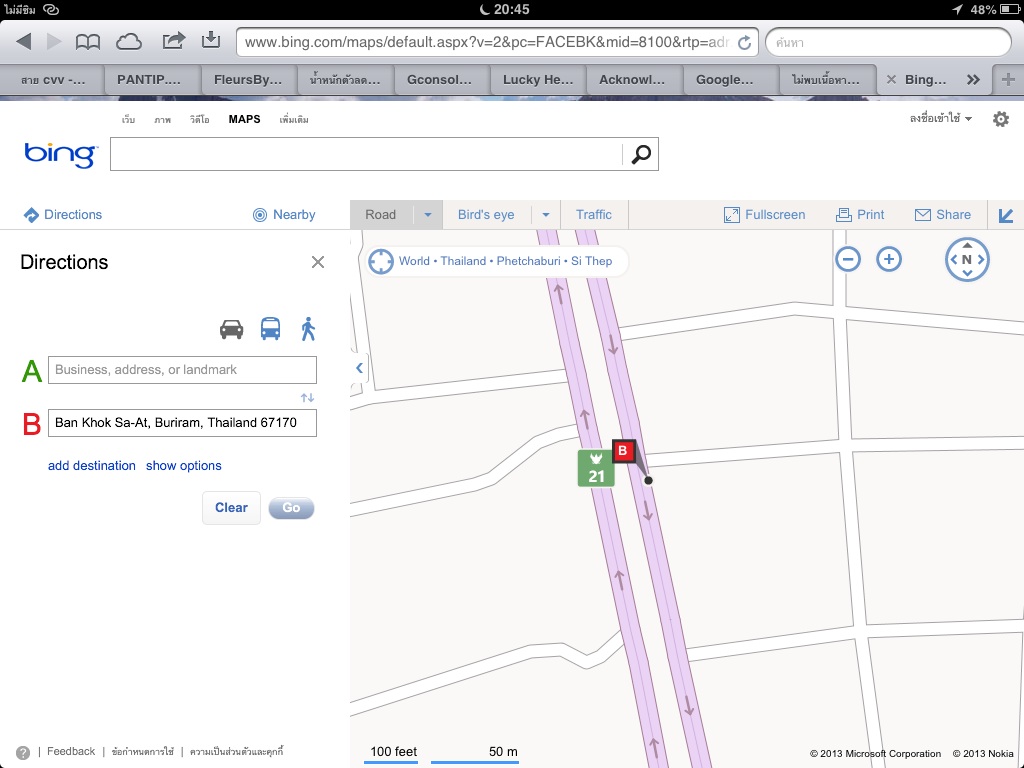Go to the Bing logo home

click(x=61, y=155)
